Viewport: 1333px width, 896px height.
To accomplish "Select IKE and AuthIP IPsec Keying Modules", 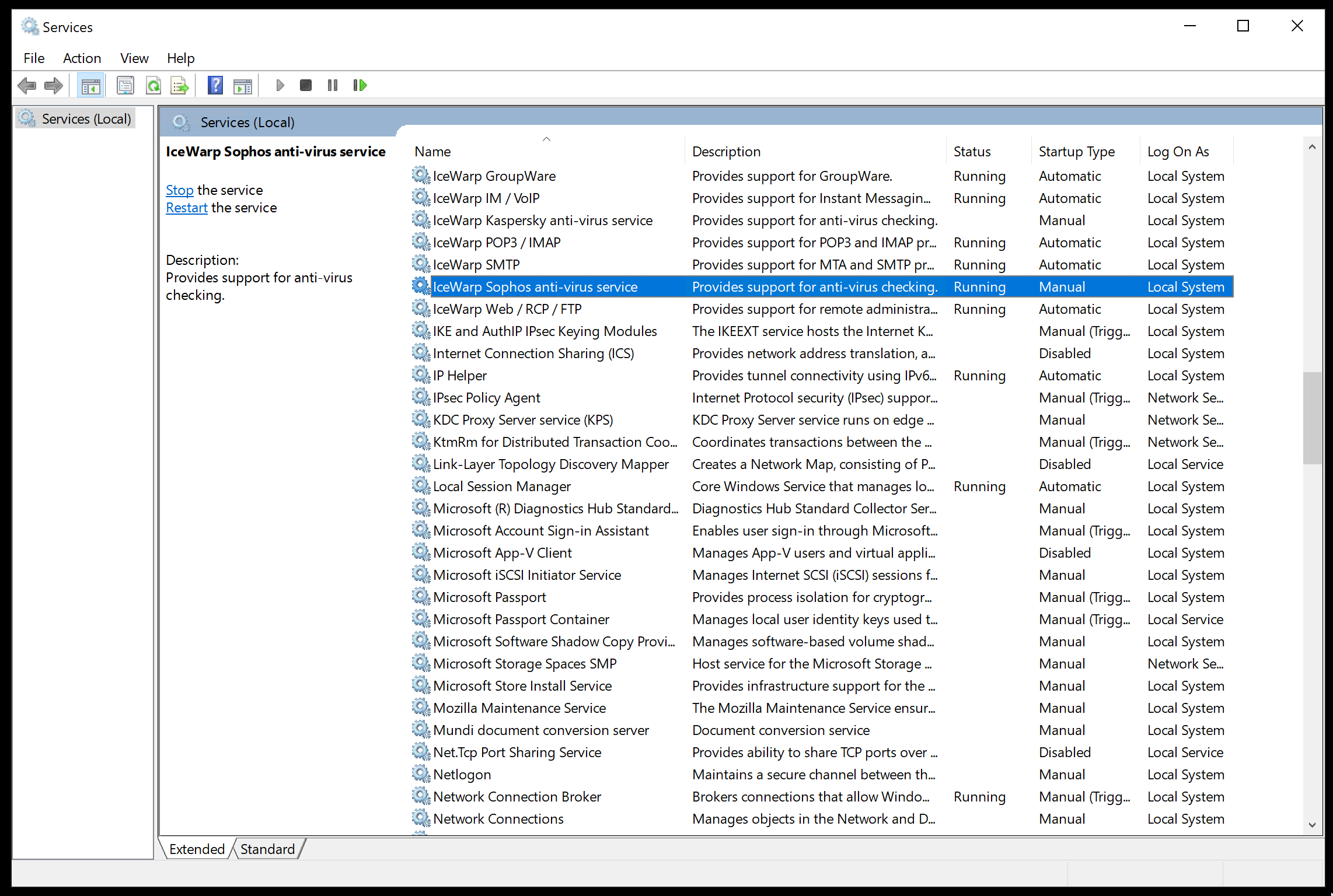I will [x=822, y=331].
